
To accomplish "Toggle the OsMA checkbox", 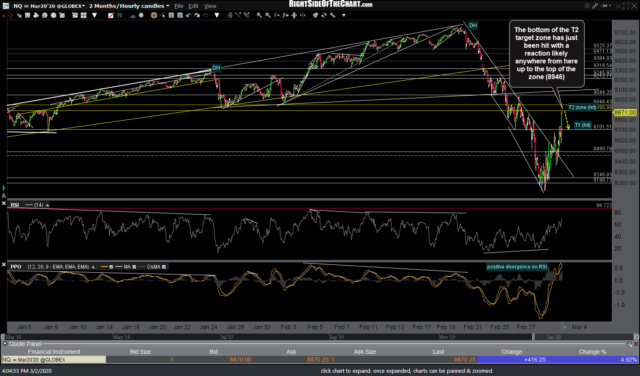I will click(x=164, y=267).
